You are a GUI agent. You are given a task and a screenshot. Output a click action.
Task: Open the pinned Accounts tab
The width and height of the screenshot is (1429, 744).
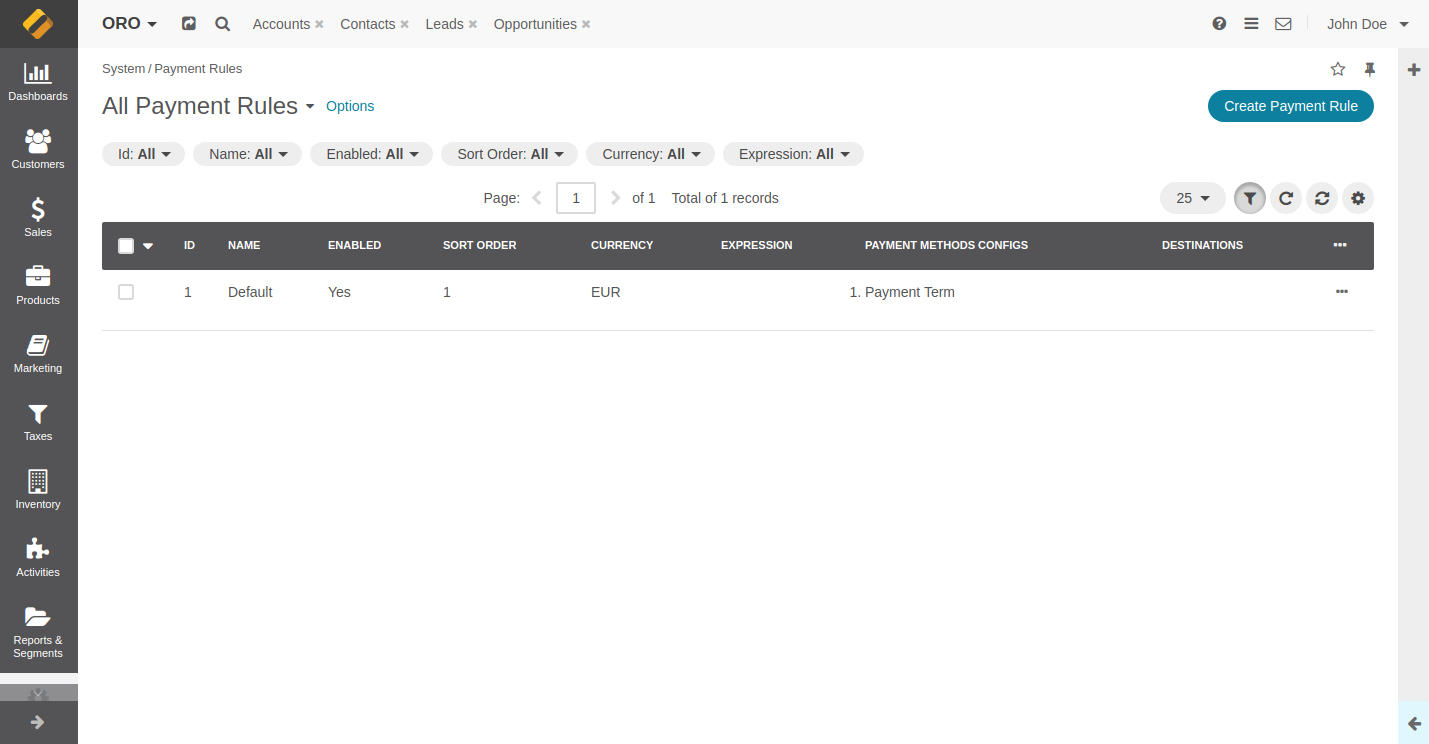click(x=281, y=24)
